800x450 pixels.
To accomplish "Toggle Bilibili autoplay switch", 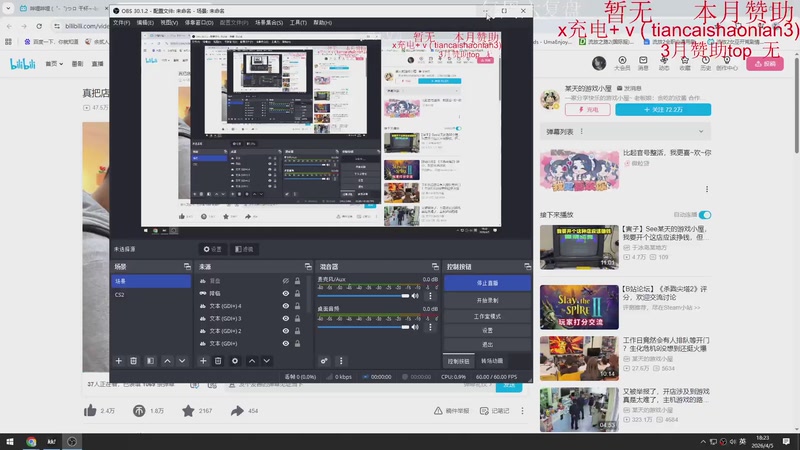I will click(705, 215).
